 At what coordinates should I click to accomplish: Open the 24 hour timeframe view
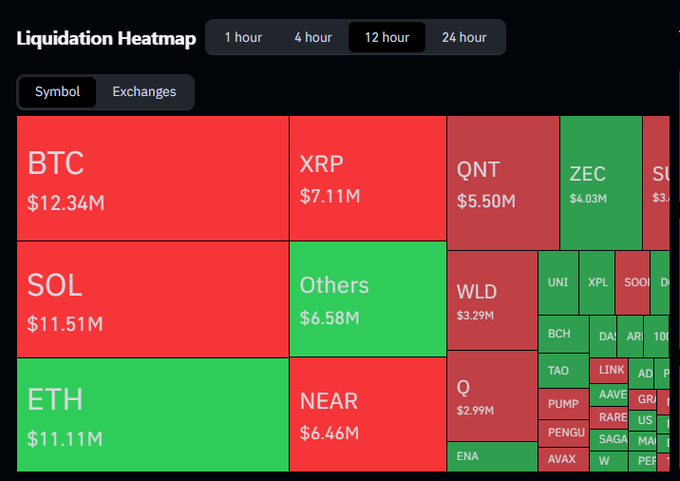[x=464, y=37]
